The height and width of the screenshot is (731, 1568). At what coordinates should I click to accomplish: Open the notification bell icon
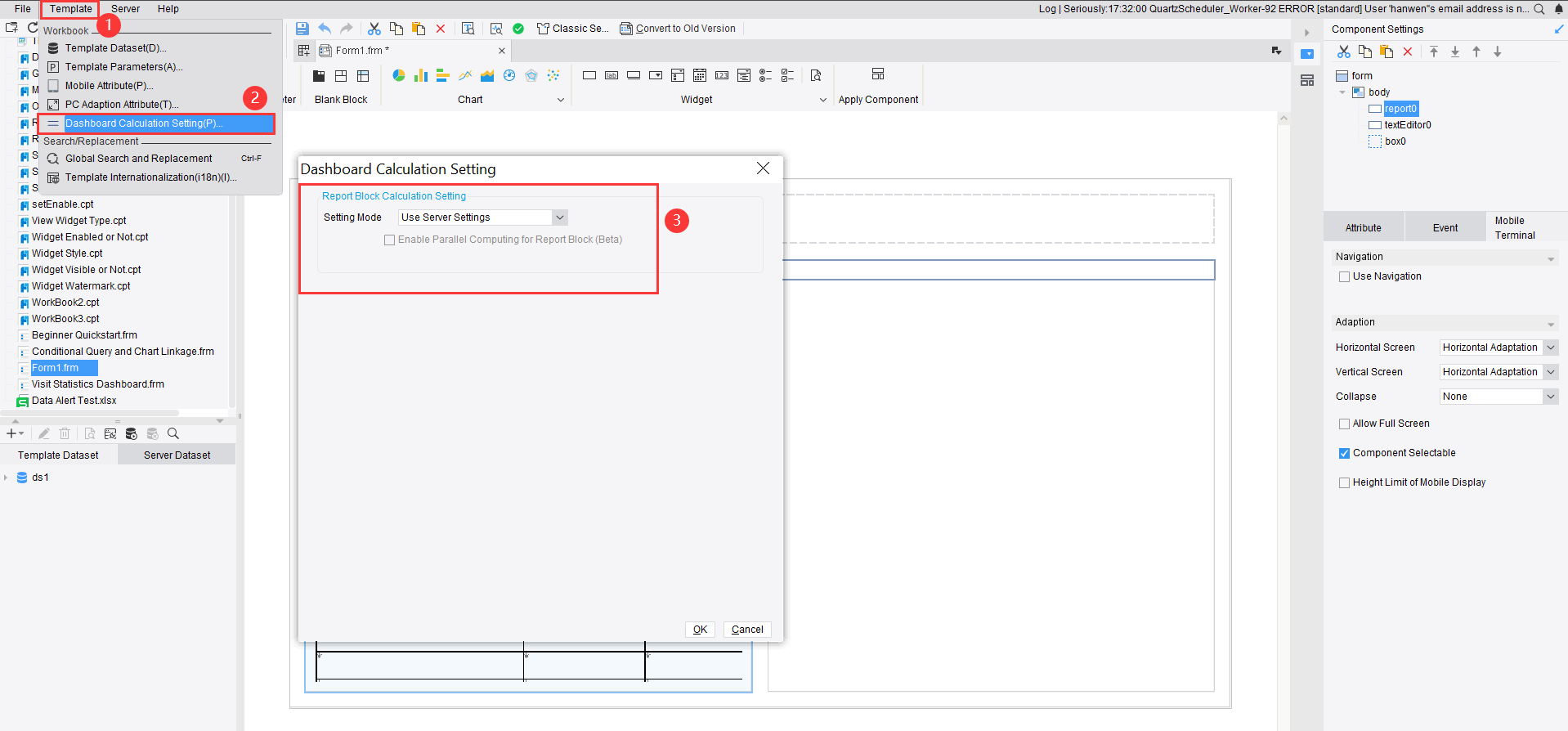tap(1558, 9)
